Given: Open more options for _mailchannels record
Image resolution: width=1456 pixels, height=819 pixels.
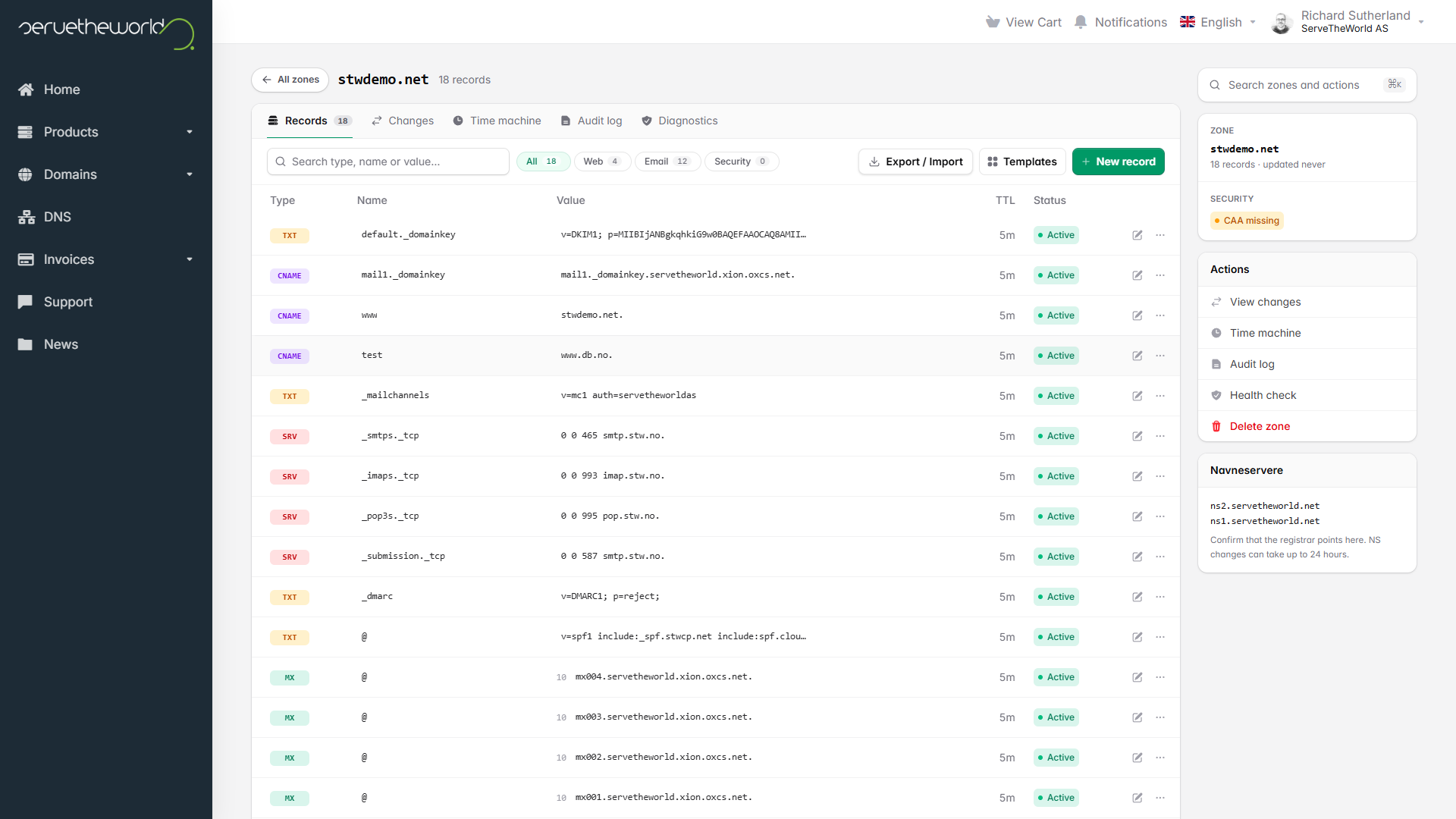Looking at the screenshot, I should [x=1160, y=396].
